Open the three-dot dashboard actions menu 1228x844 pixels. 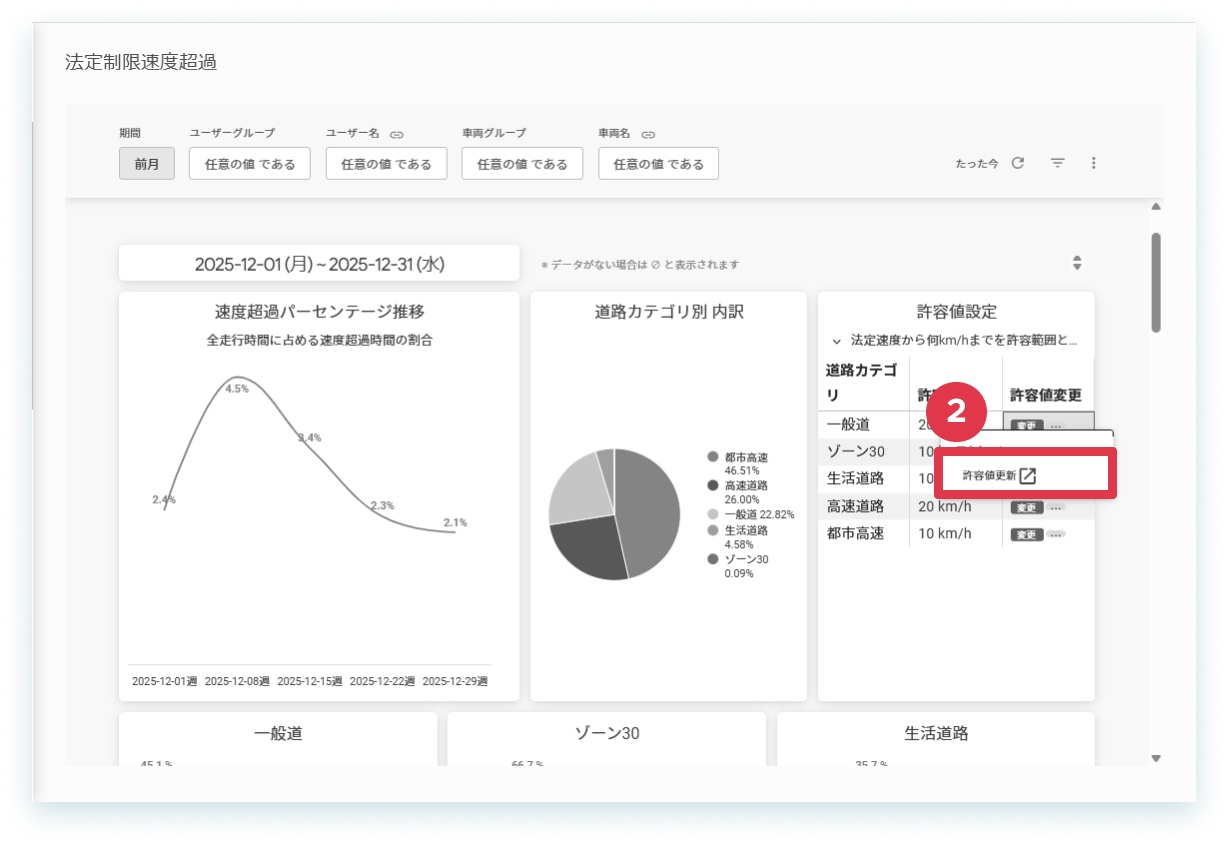click(x=1093, y=163)
